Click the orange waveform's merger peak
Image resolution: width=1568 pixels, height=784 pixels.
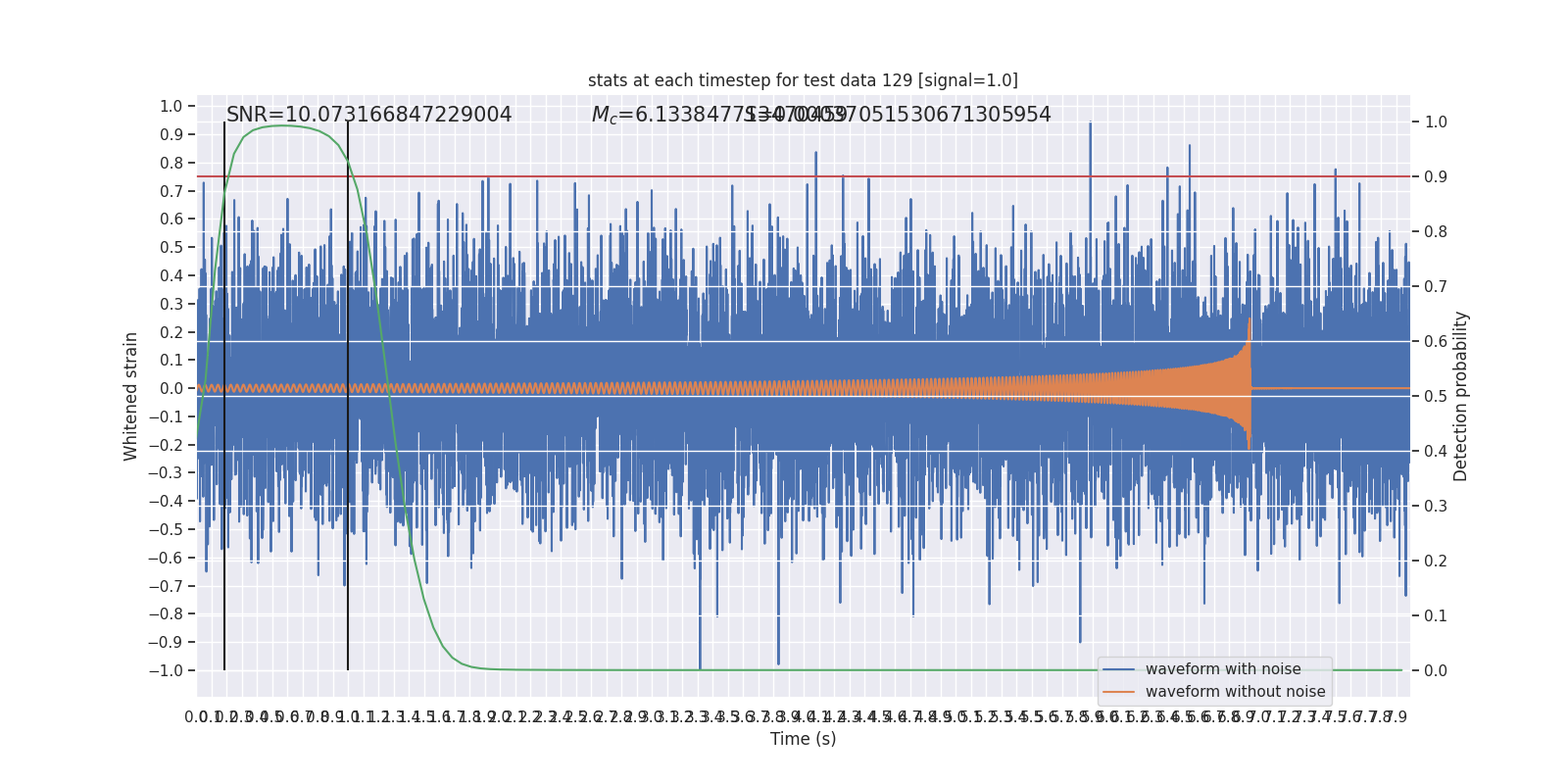1249,321
